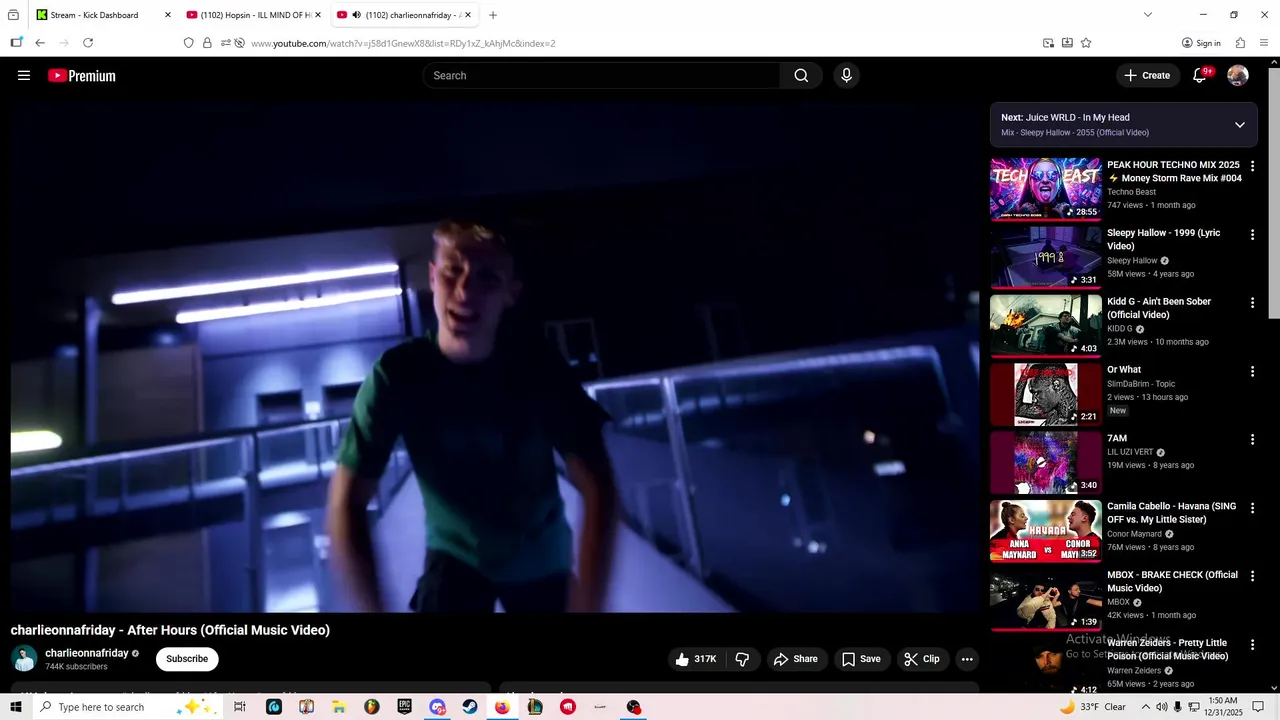This screenshot has width=1280, height=720.
Task: Reload the page in the browser toolbar
Action: point(88,43)
